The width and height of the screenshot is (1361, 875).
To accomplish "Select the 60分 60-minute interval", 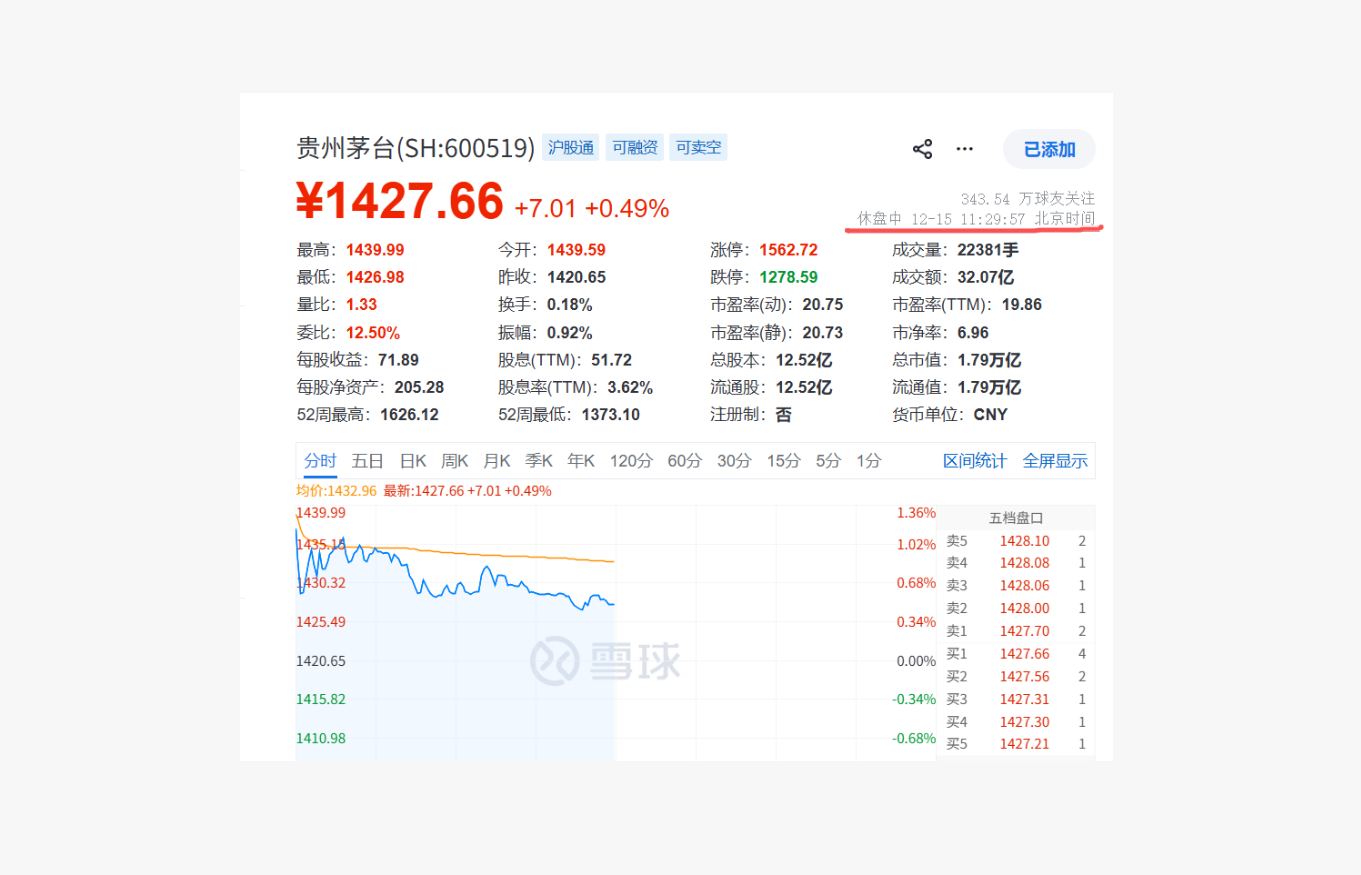I will click(684, 461).
